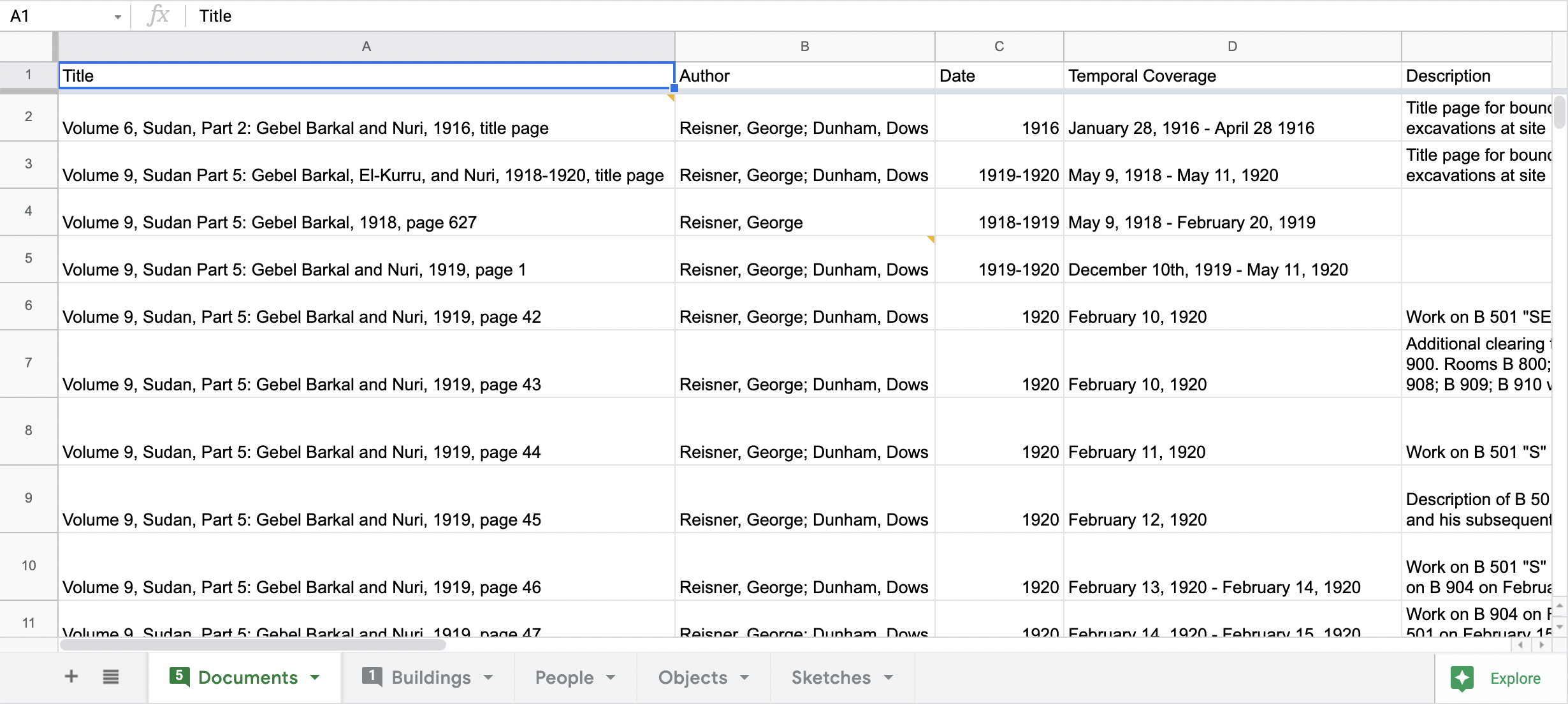
Task: Select column C header
Action: click(x=999, y=47)
